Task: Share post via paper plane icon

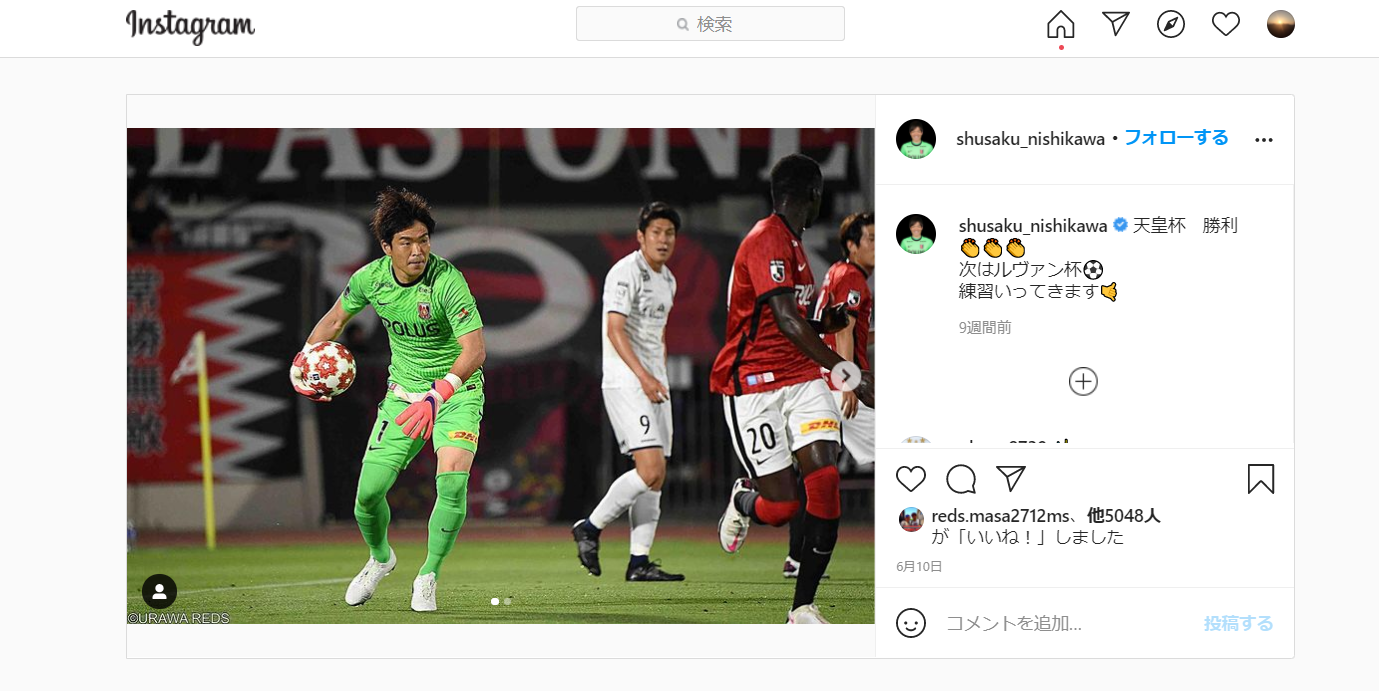Action: click(1011, 478)
